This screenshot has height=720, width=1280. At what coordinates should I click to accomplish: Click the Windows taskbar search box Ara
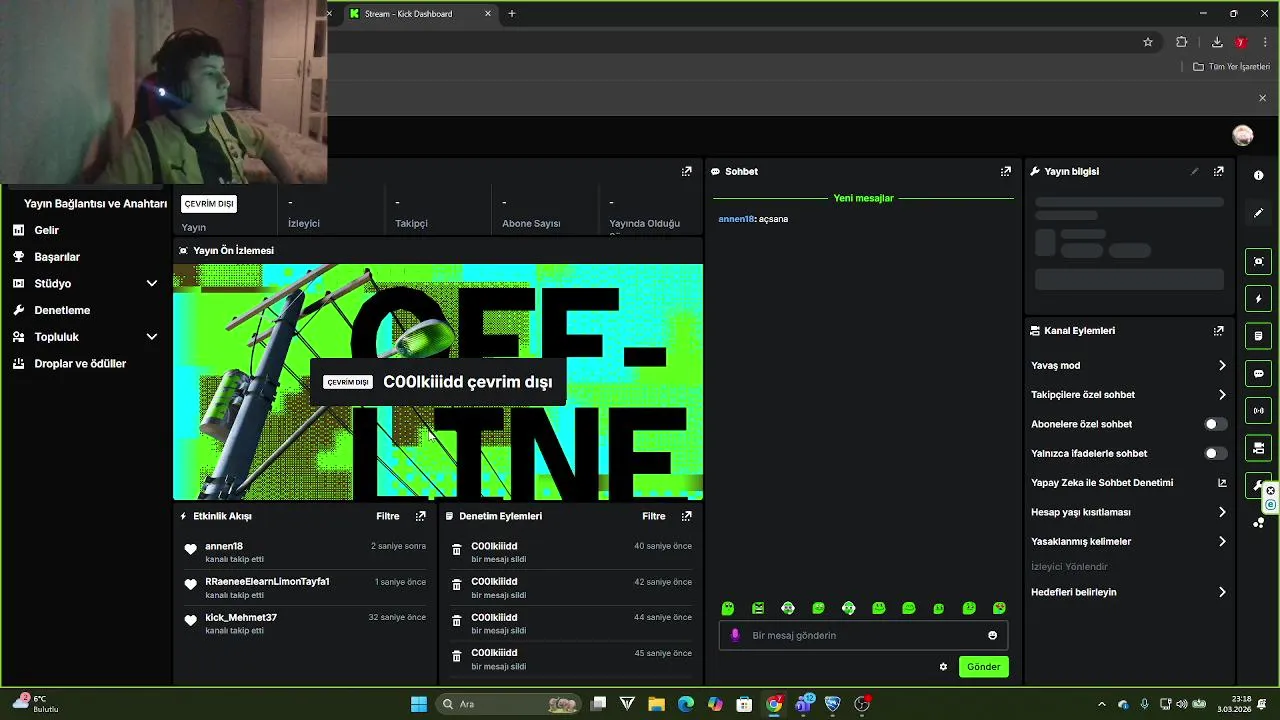click(508, 704)
